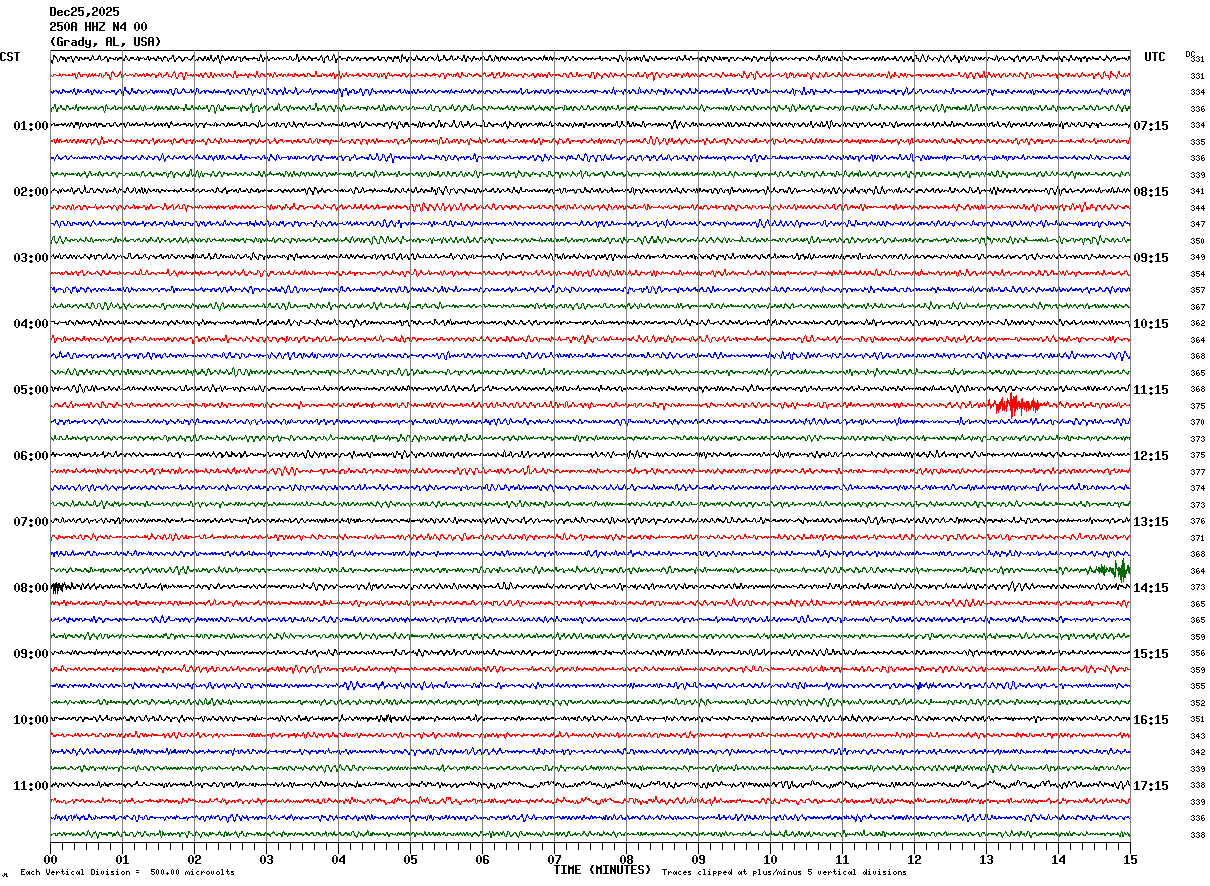The width and height of the screenshot is (1210, 886).
Task: Select the 01:00 CST time label
Action: click(31, 126)
